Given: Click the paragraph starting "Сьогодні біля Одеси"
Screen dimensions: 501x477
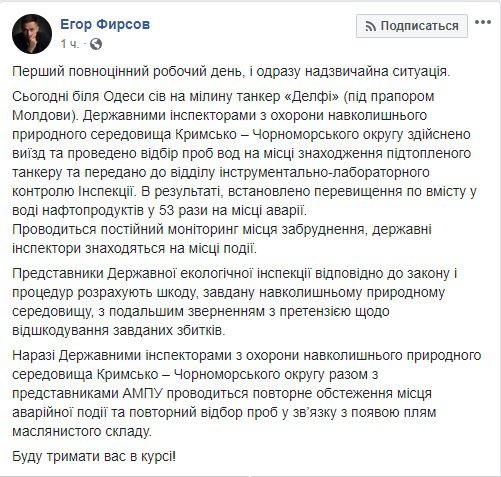Looking at the screenshot, I should tap(244, 154).
